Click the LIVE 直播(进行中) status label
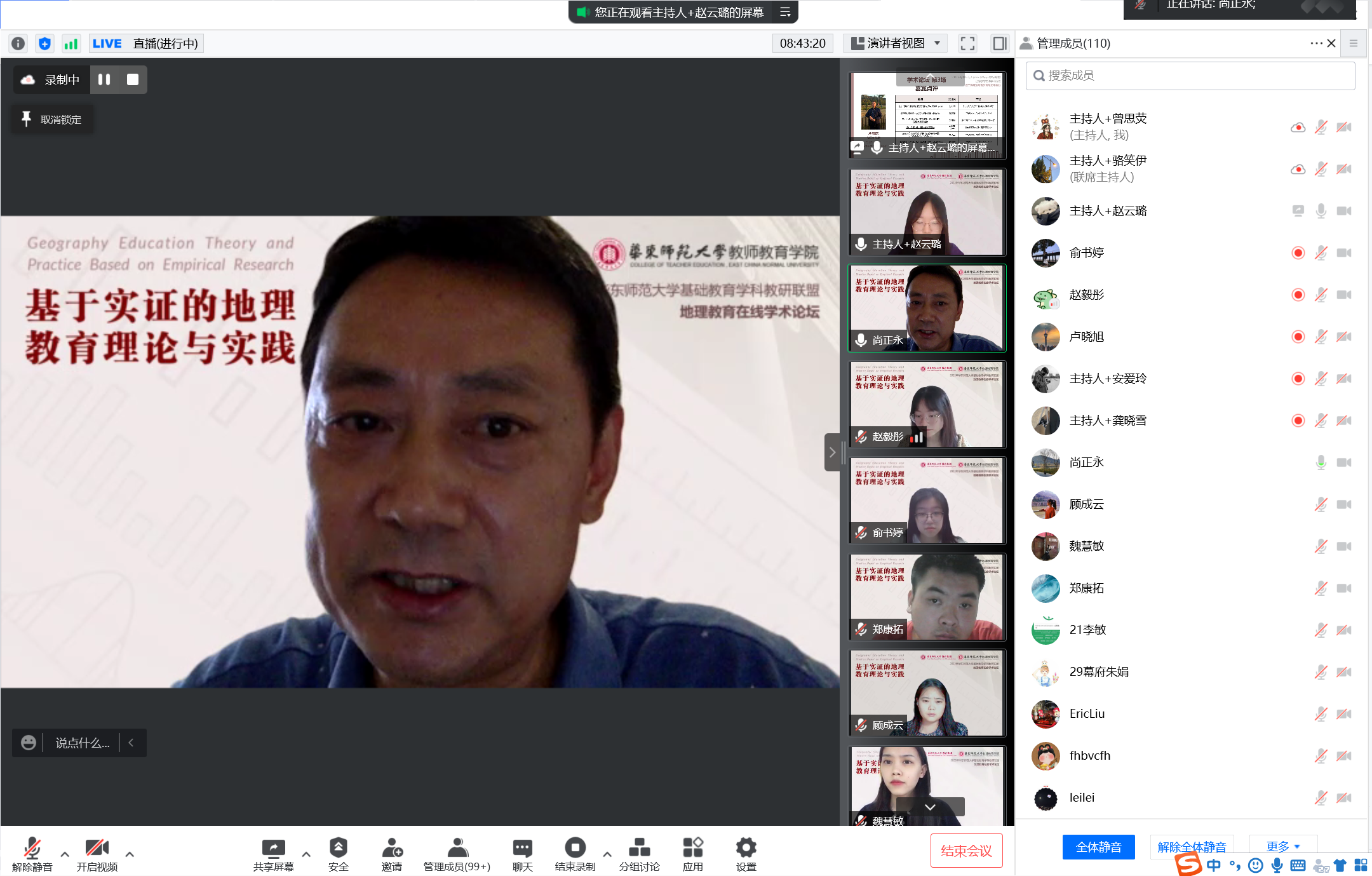The image size is (1372, 876). [145, 43]
